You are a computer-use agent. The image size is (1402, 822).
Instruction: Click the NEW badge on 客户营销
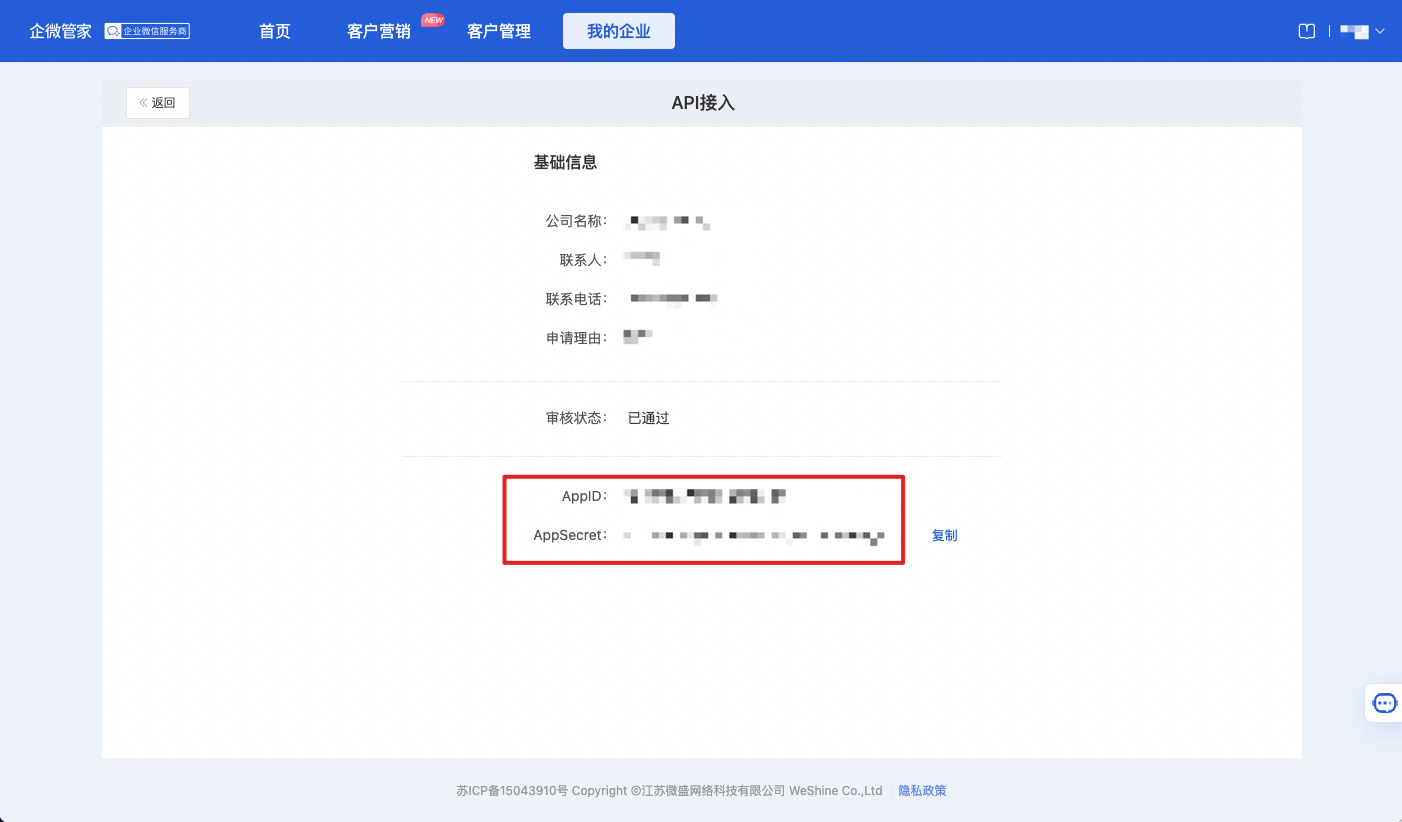coord(433,20)
